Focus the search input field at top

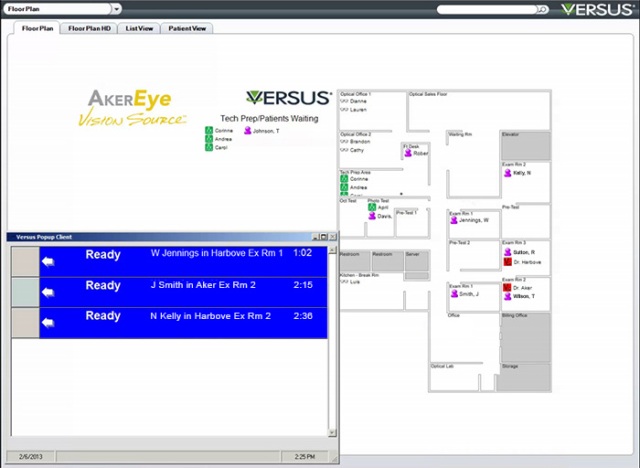click(487, 9)
